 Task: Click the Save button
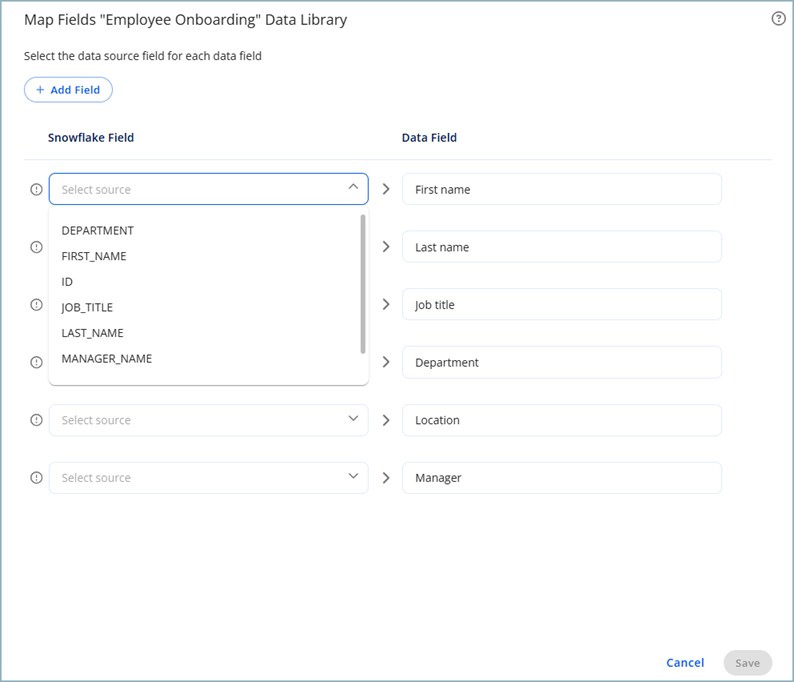pyautogui.click(x=747, y=663)
